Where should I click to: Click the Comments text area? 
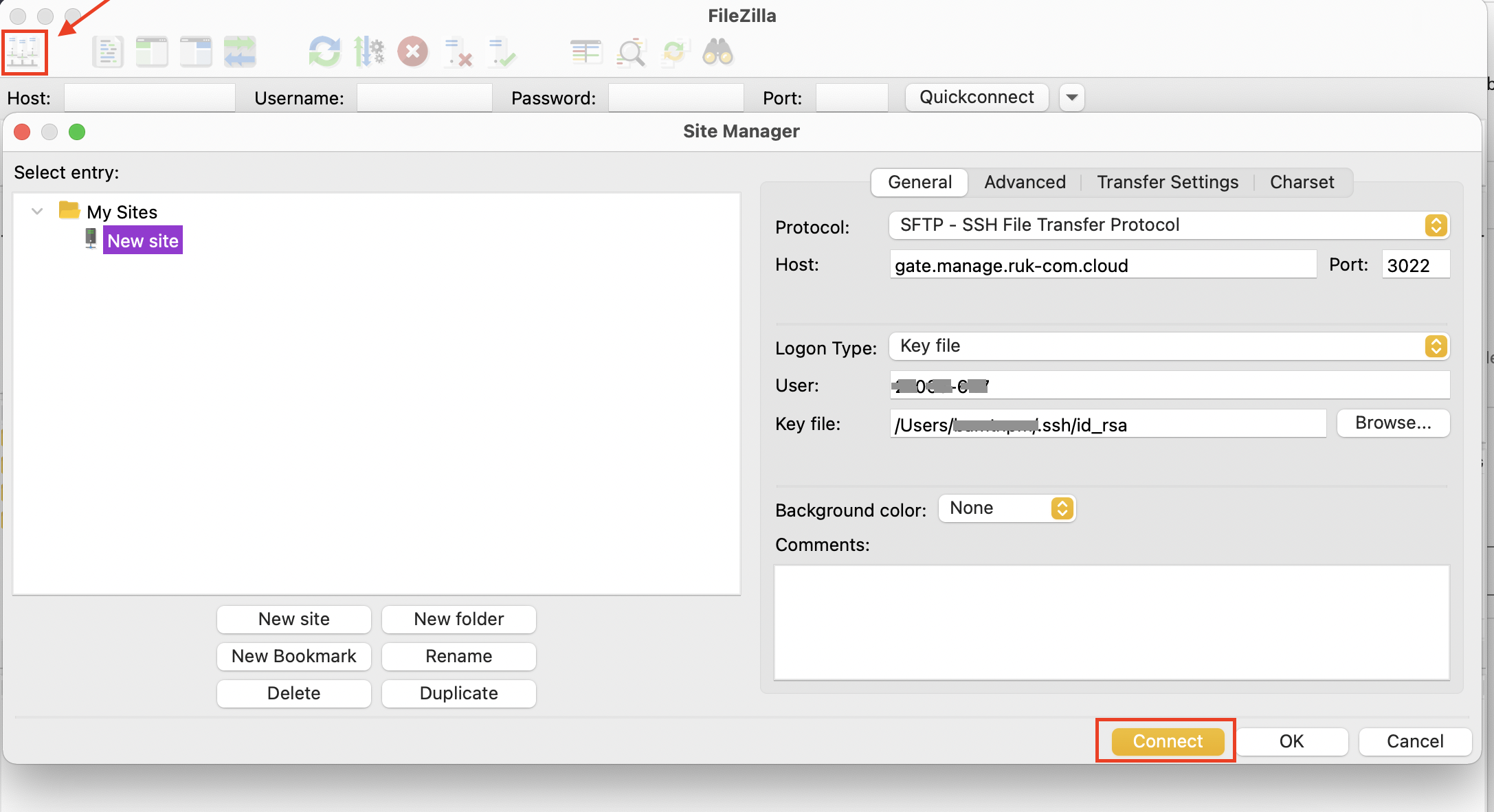tap(1112, 622)
